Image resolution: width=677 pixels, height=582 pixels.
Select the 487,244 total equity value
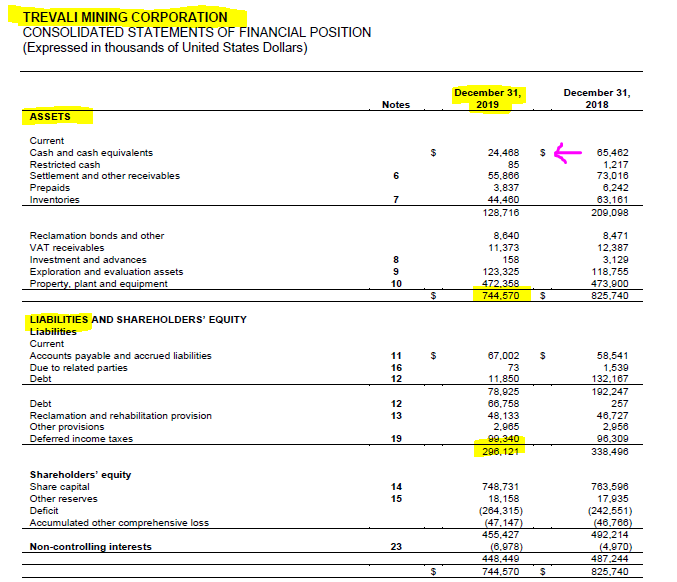coord(610,559)
